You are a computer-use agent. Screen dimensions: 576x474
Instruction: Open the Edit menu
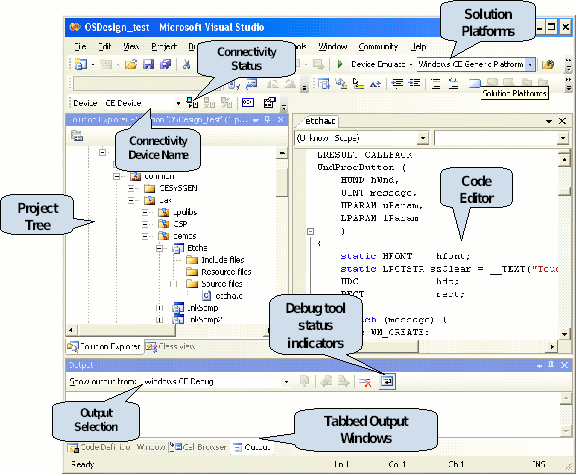[x=105, y=47]
